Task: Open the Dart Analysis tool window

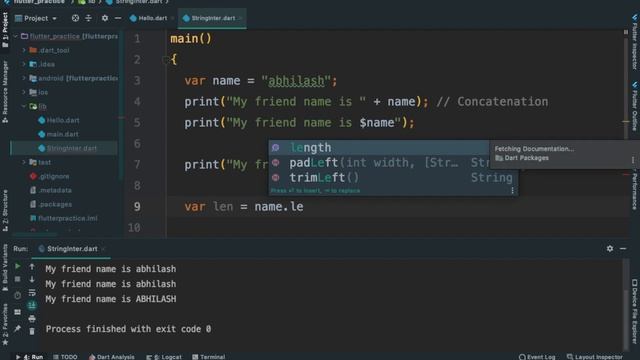Action: tap(111, 357)
